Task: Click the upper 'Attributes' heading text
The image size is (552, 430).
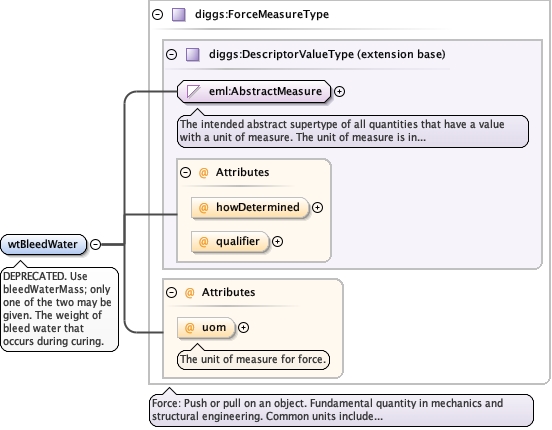Action: click(243, 172)
